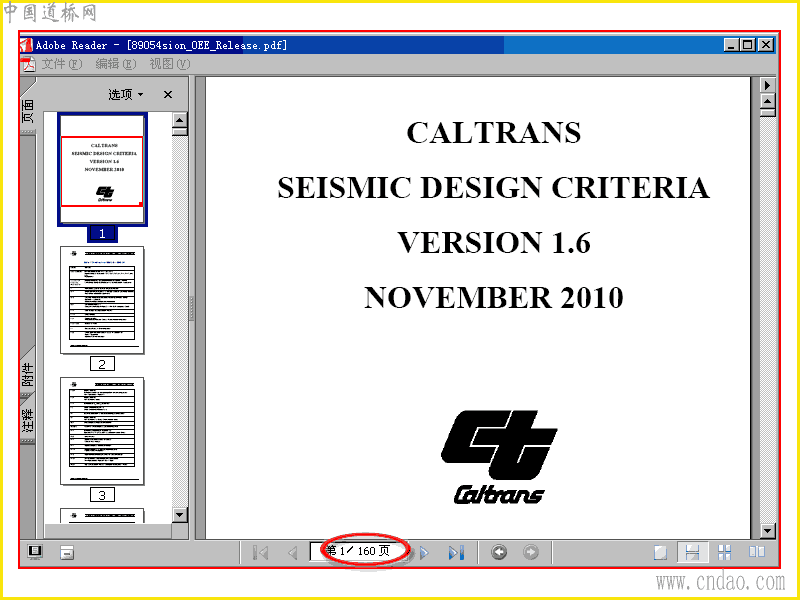This screenshot has height=600, width=800.
Task: Go forward to next view round button
Action: pyautogui.click(x=531, y=552)
